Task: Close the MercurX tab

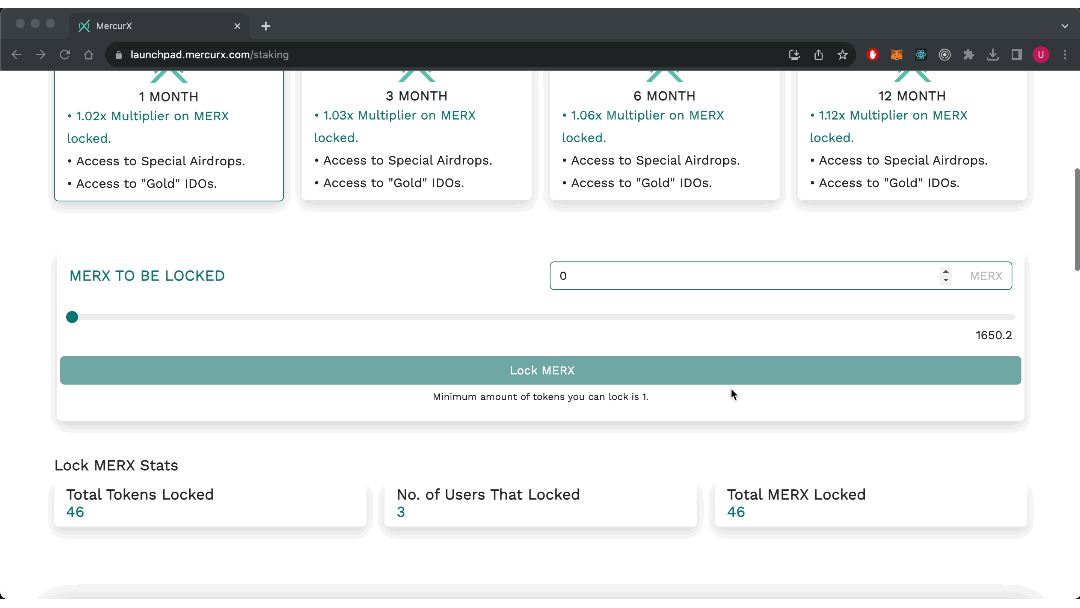Action: point(237,26)
